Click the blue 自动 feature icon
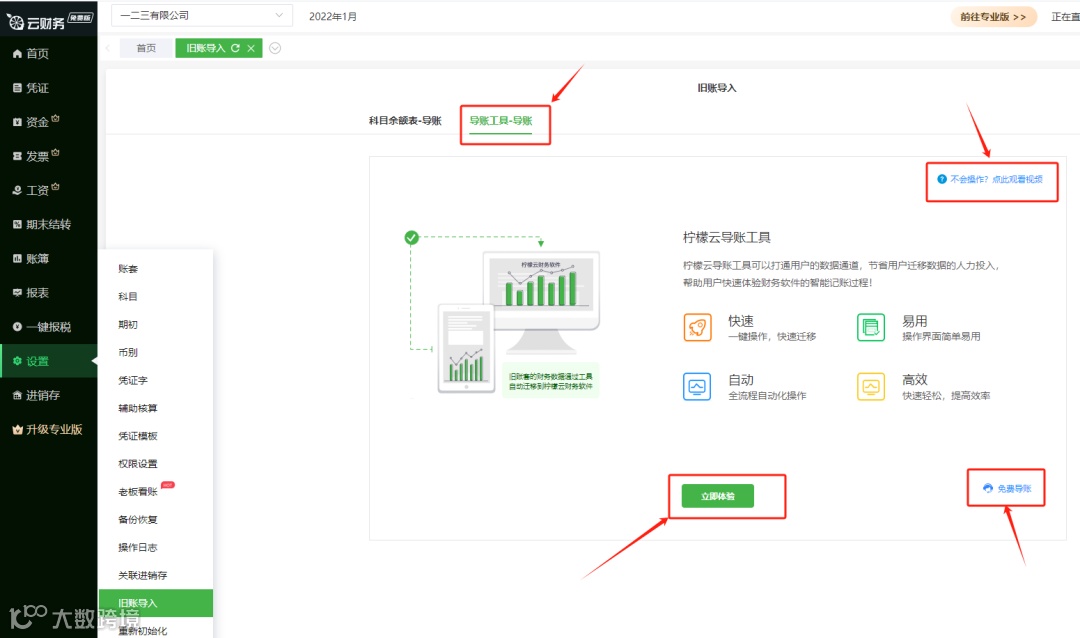This screenshot has width=1080, height=638. click(697, 387)
